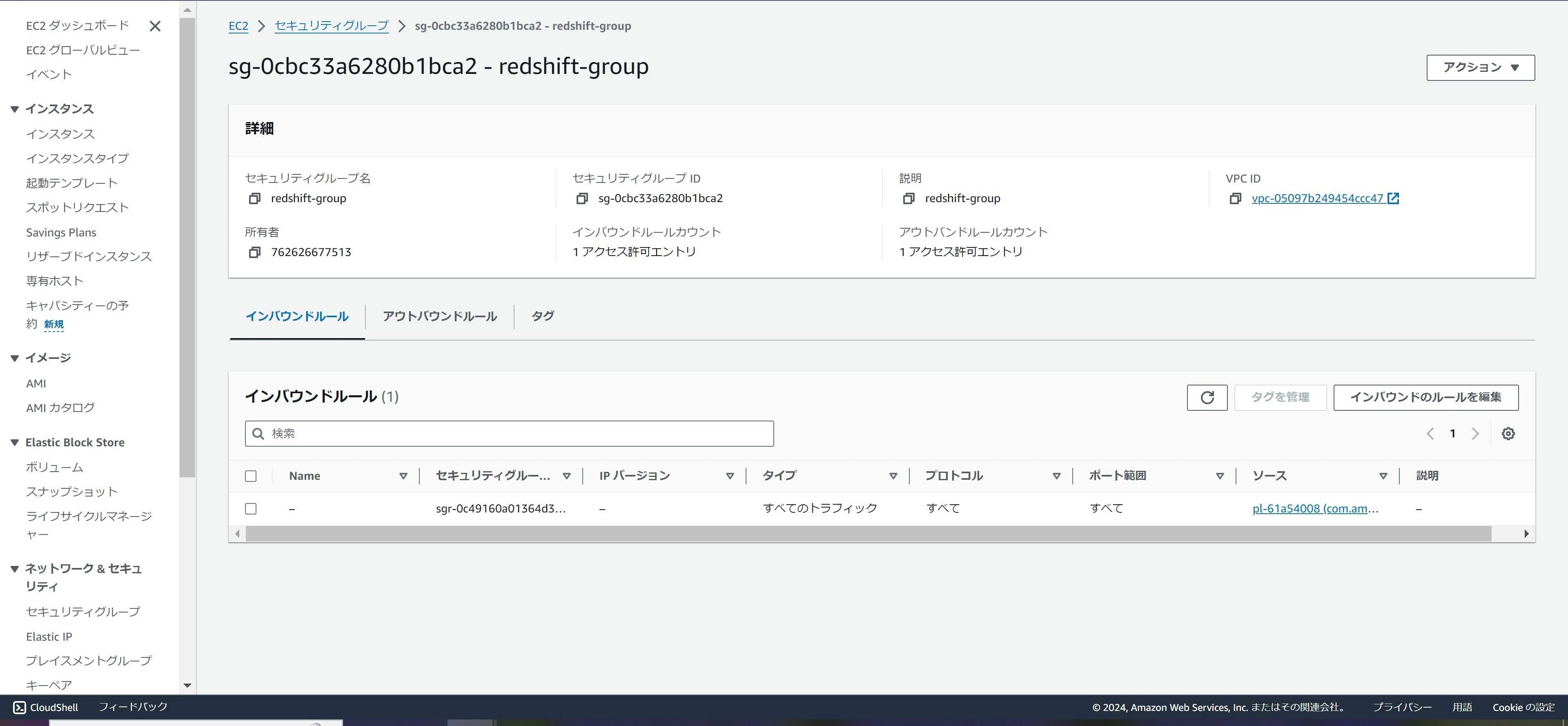Select all inbound rules checkbox
Screen dimensions: 1568x726
251,476
